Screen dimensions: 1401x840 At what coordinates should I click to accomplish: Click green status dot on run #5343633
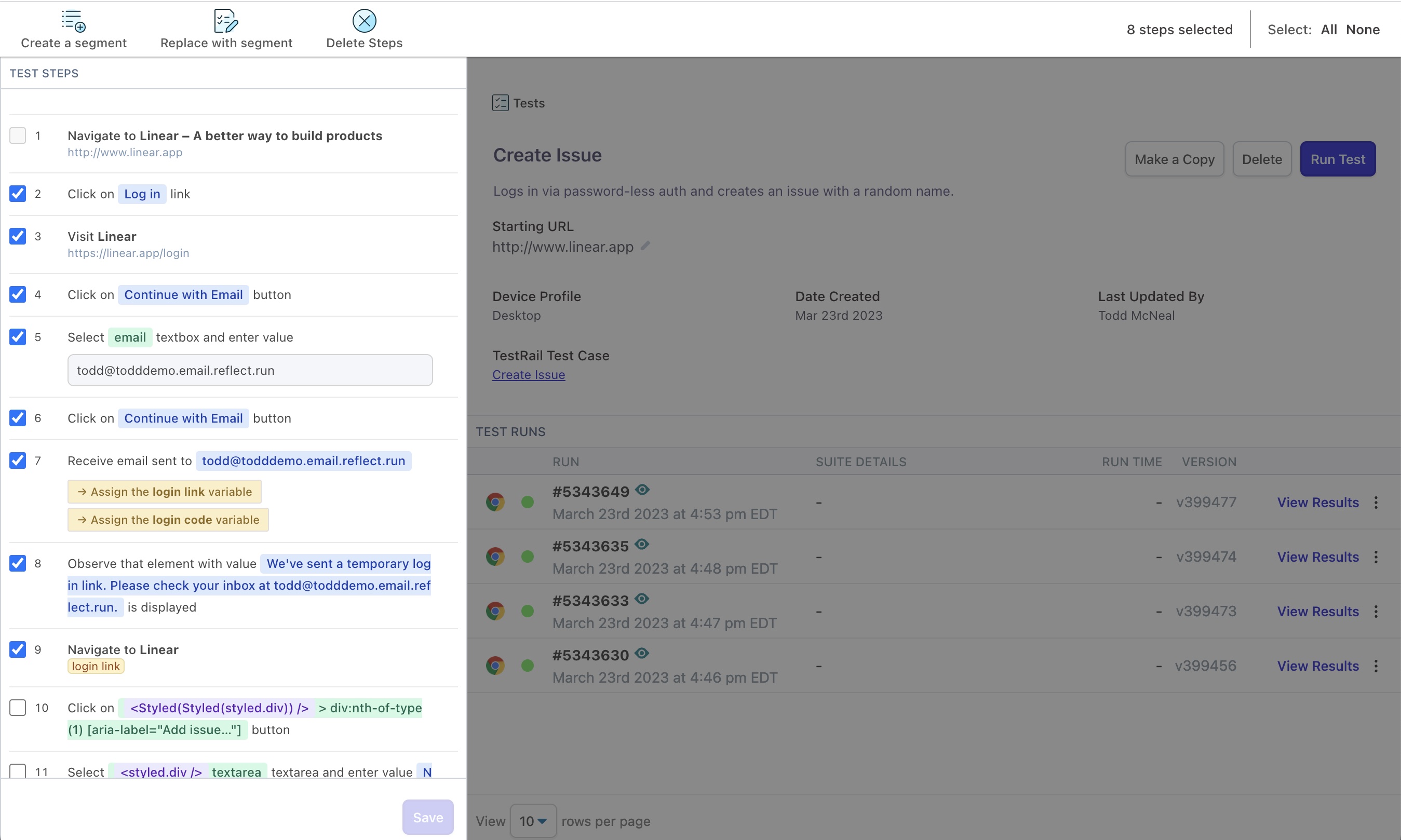click(528, 612)
